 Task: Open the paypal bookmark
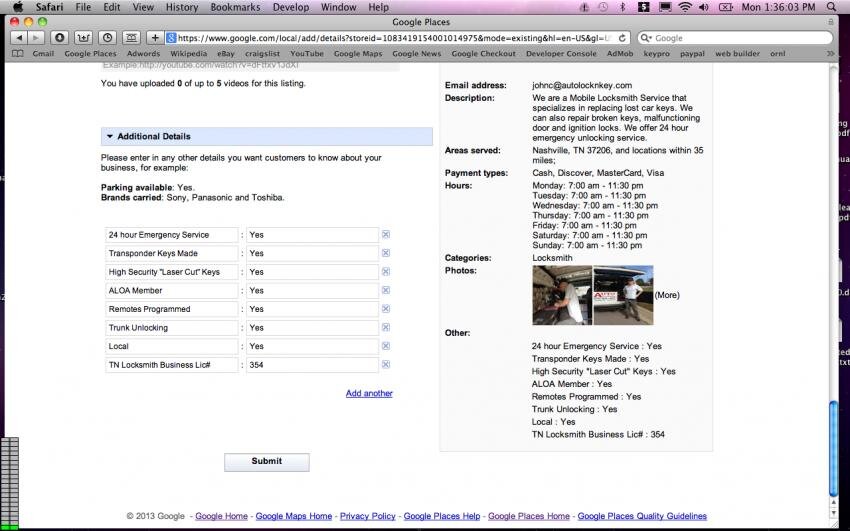[692, 54]
